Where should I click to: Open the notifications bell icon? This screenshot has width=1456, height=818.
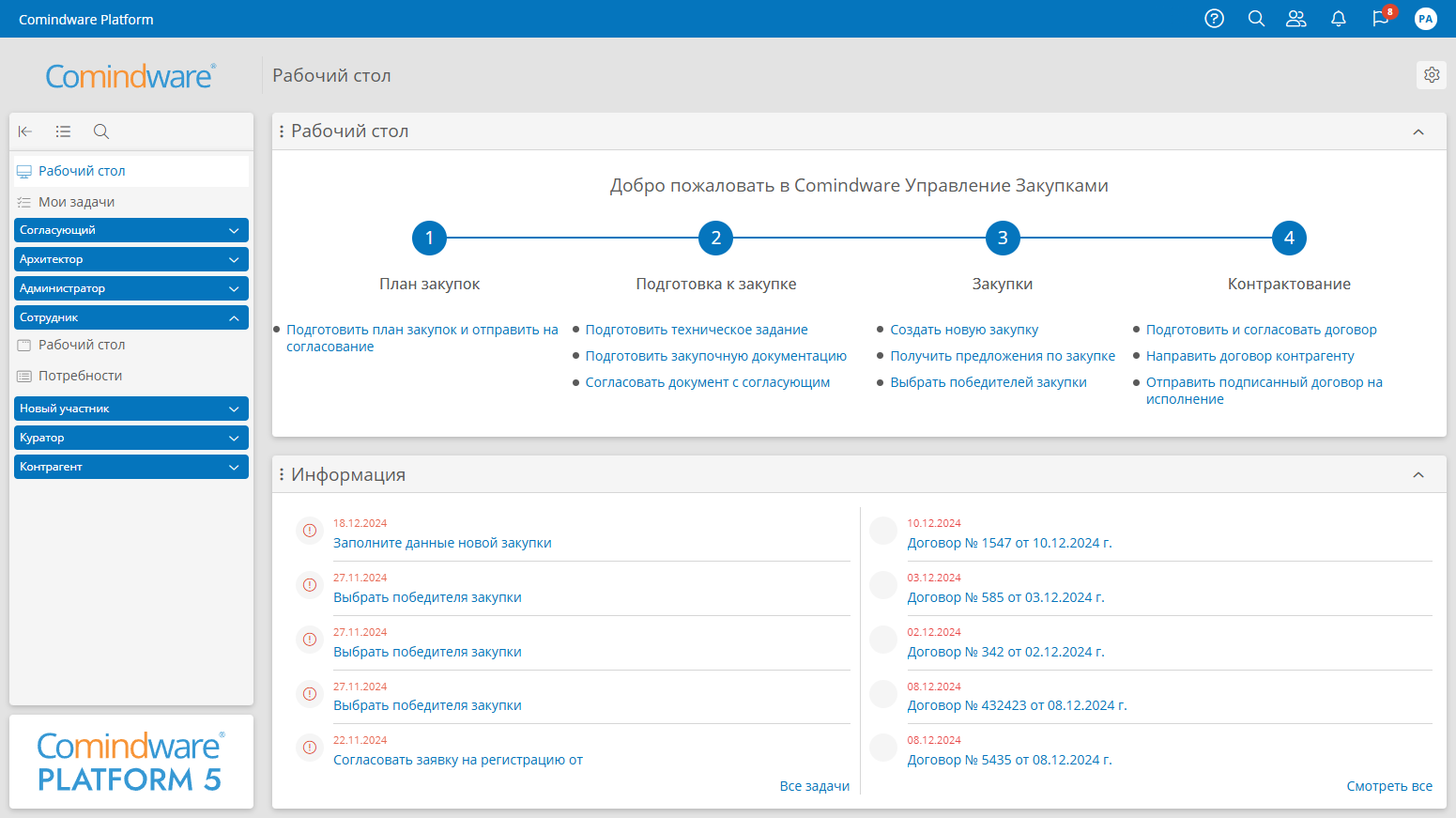pos(1338,18)
